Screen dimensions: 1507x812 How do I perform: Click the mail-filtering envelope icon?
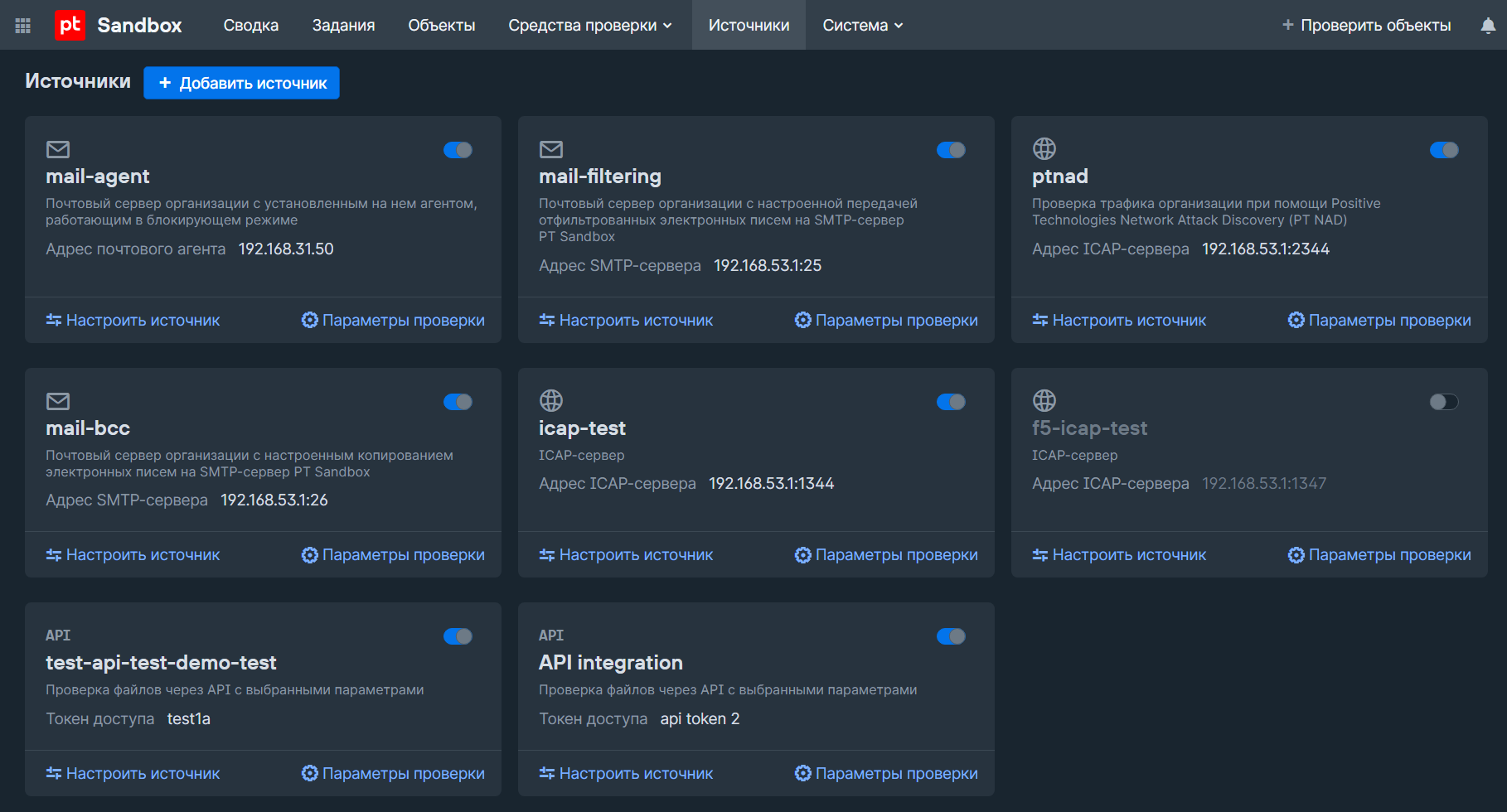point(550,149)
